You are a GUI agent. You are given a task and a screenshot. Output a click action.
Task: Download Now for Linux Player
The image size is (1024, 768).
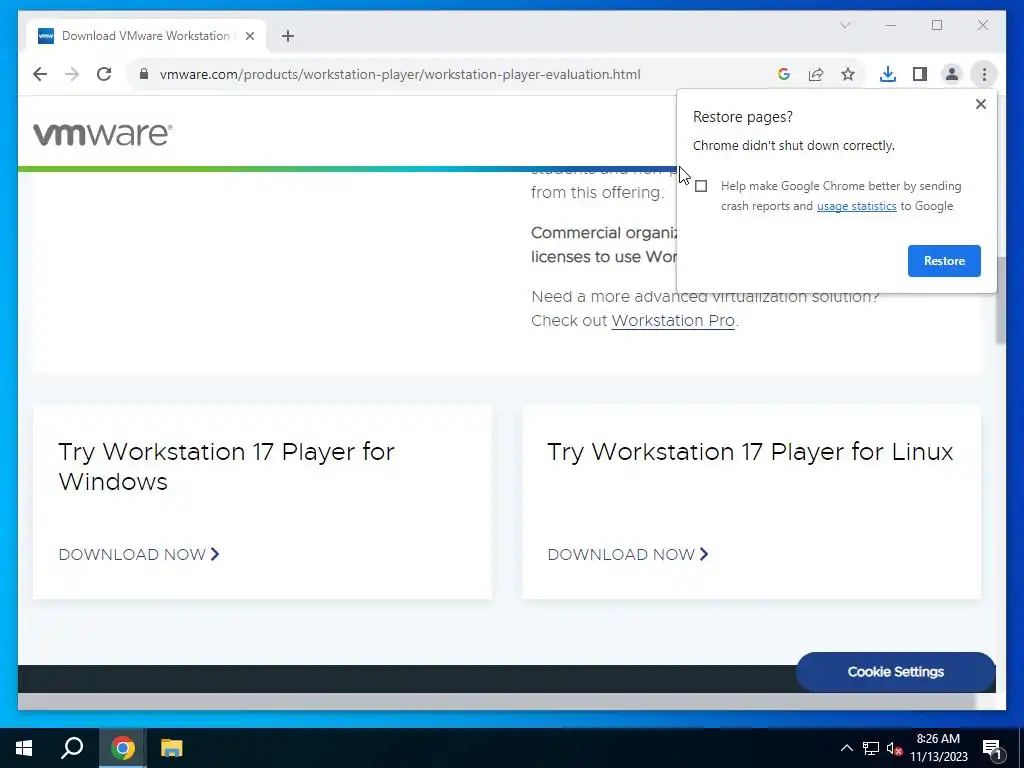click(628, 554)
